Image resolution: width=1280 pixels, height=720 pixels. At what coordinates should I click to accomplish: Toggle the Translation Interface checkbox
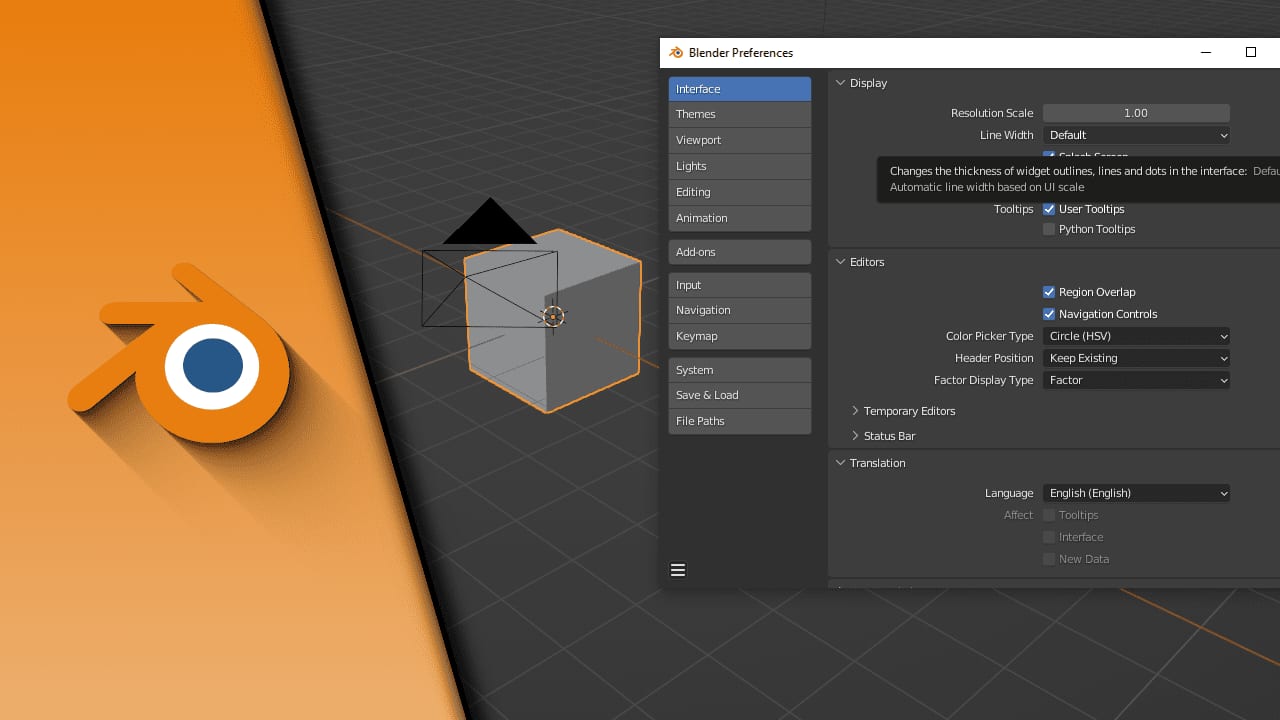coord(1049,537)
